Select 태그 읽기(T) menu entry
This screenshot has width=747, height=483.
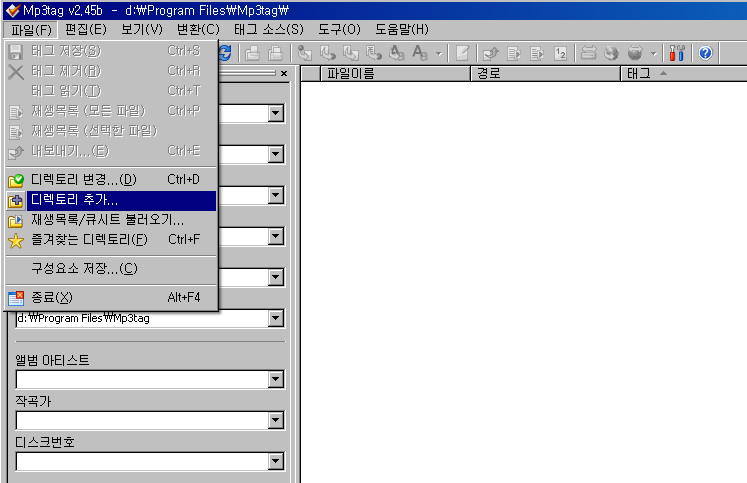click(111, 91)
